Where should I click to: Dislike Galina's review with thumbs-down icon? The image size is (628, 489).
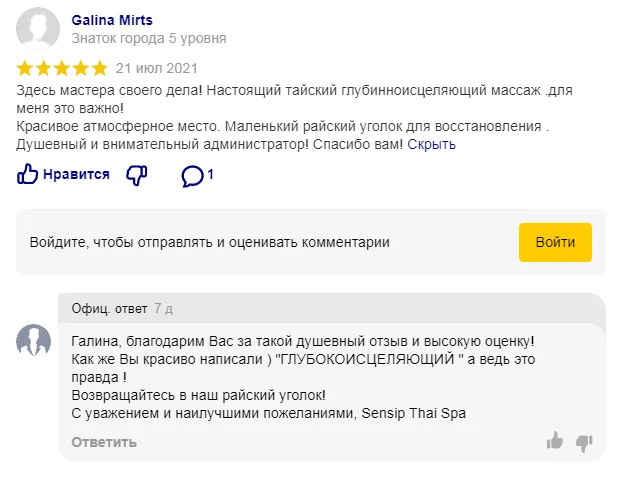point(137,175)
